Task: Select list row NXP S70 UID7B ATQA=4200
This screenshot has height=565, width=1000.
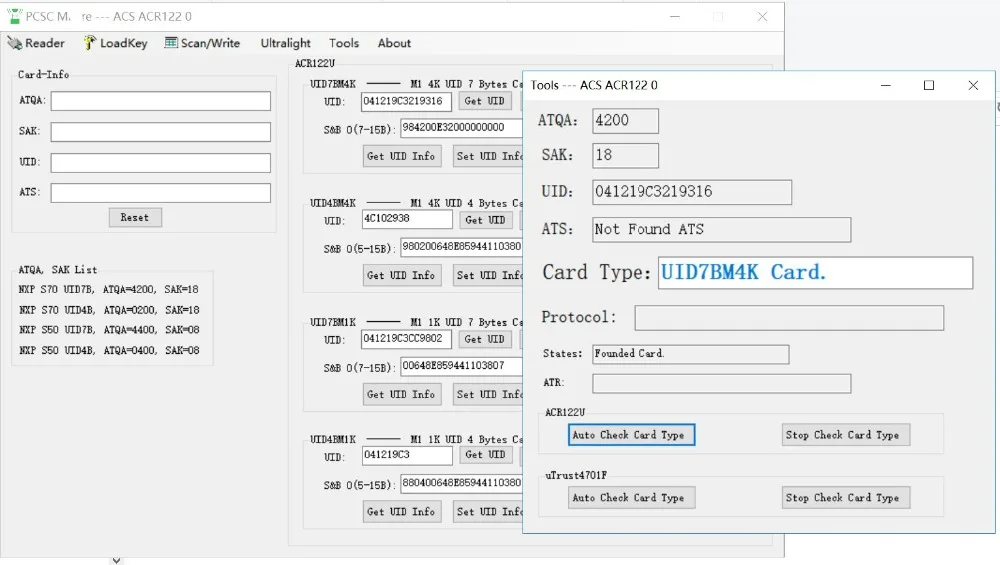Action: [108, 290]
